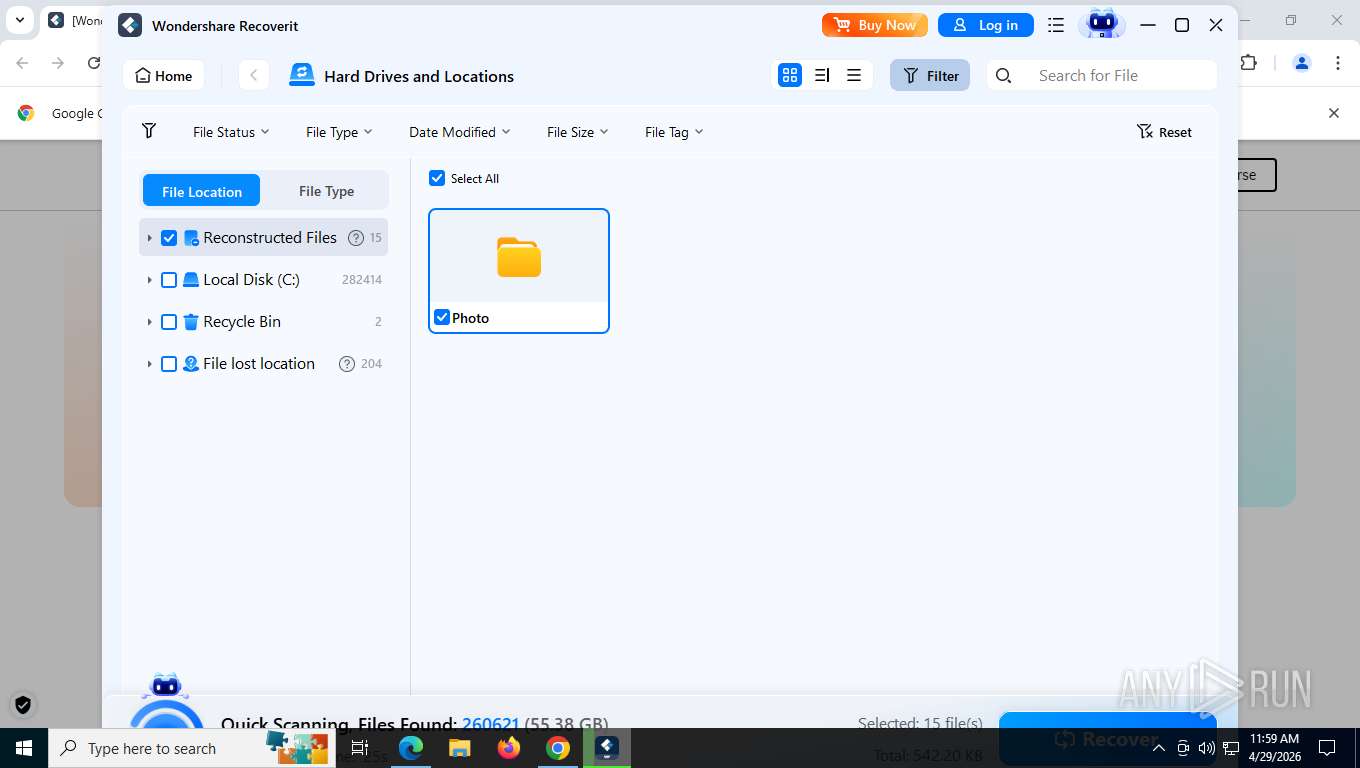Click the back arrow next to Home
The width and height of the screenshot is (1360, 768).
tap(254, 75)
